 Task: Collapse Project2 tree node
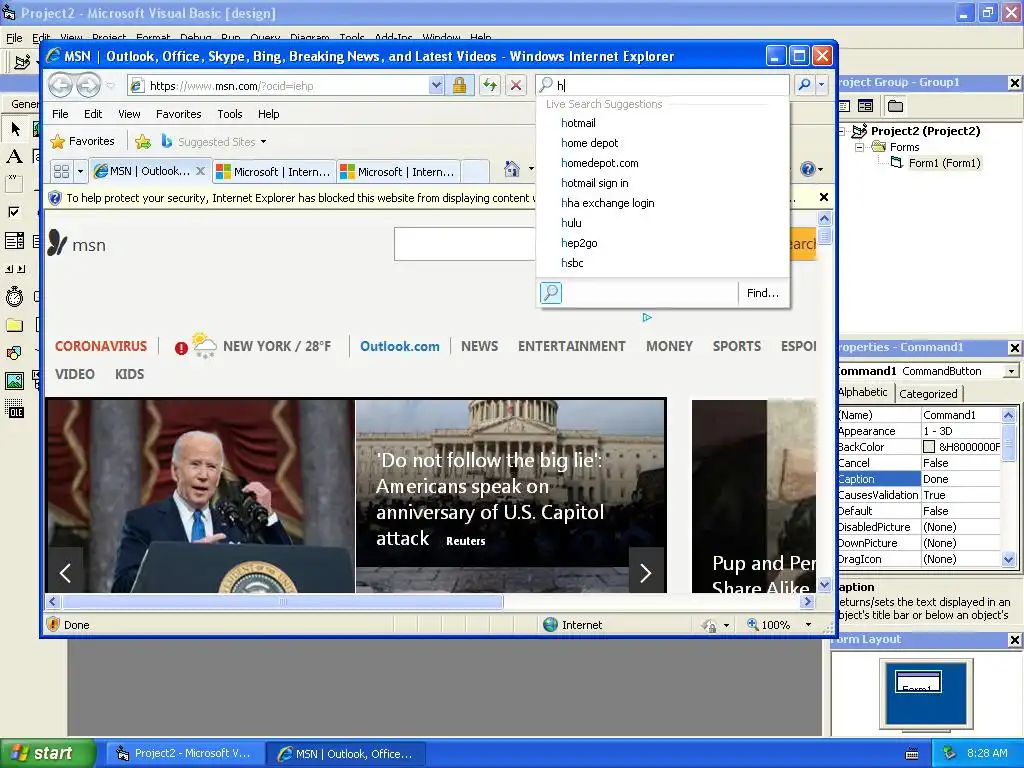click(841, 131)
